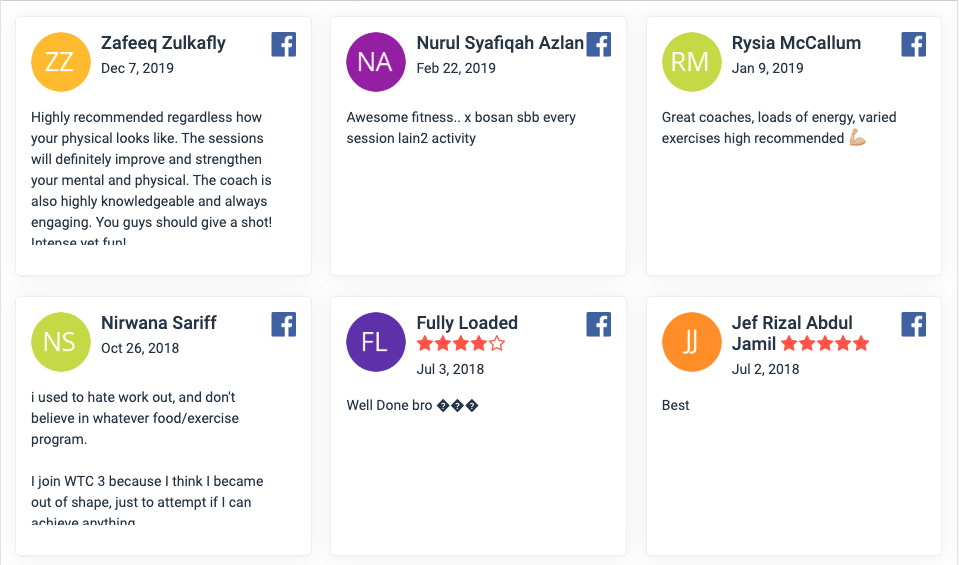
Task: Click the orange JJ avatar
Action: pos(690,341)
